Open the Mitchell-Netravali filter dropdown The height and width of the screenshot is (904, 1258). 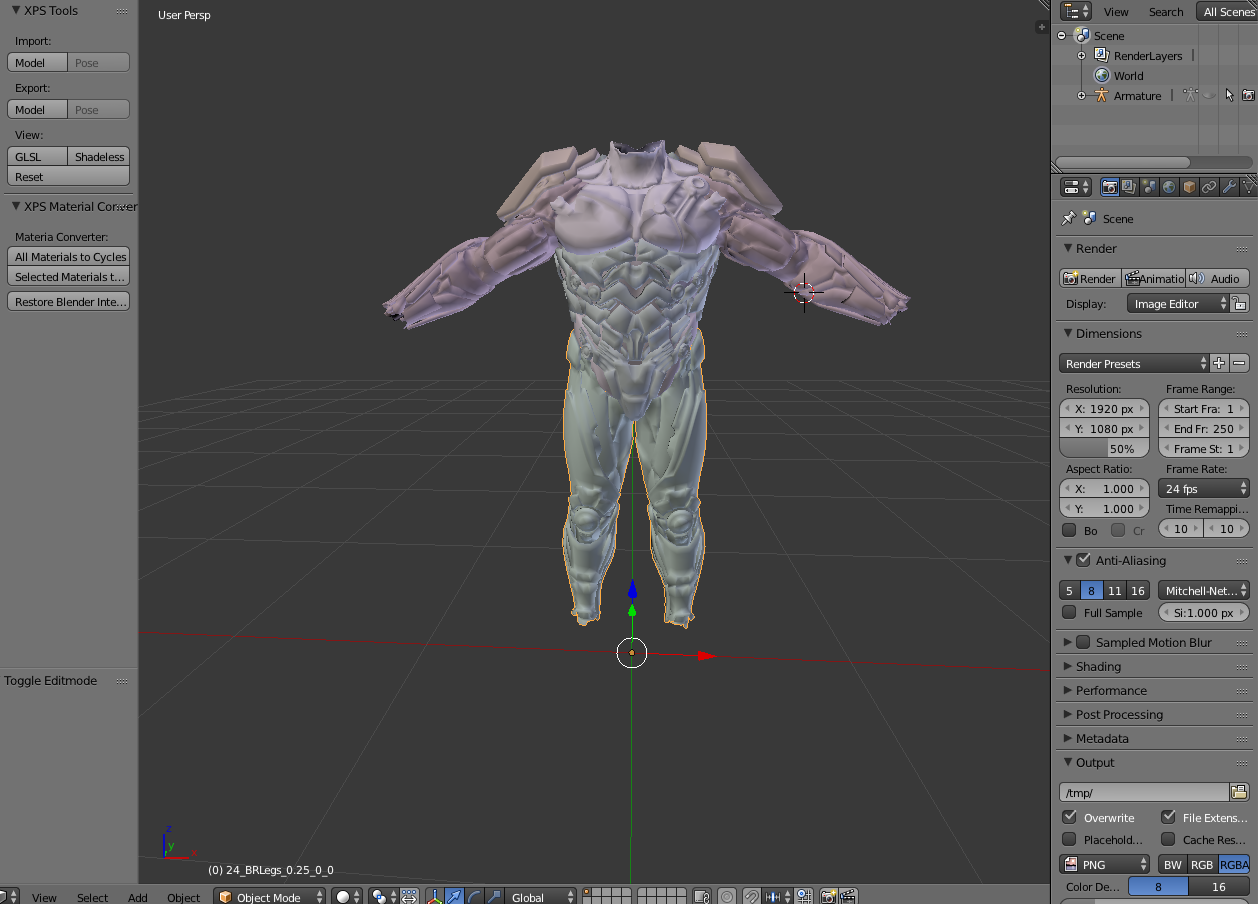pos(1204,591)
